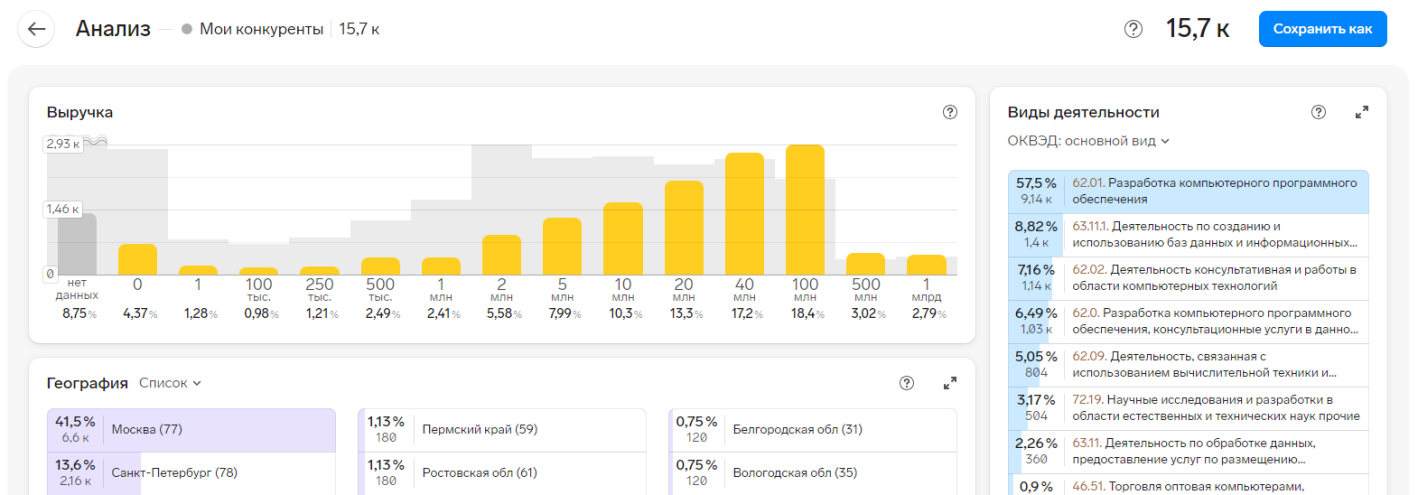Expand Виды деятельности panel to fullscreen
The height and width of the screenshot is (495, 1418).
click(x=1361, y=112)
